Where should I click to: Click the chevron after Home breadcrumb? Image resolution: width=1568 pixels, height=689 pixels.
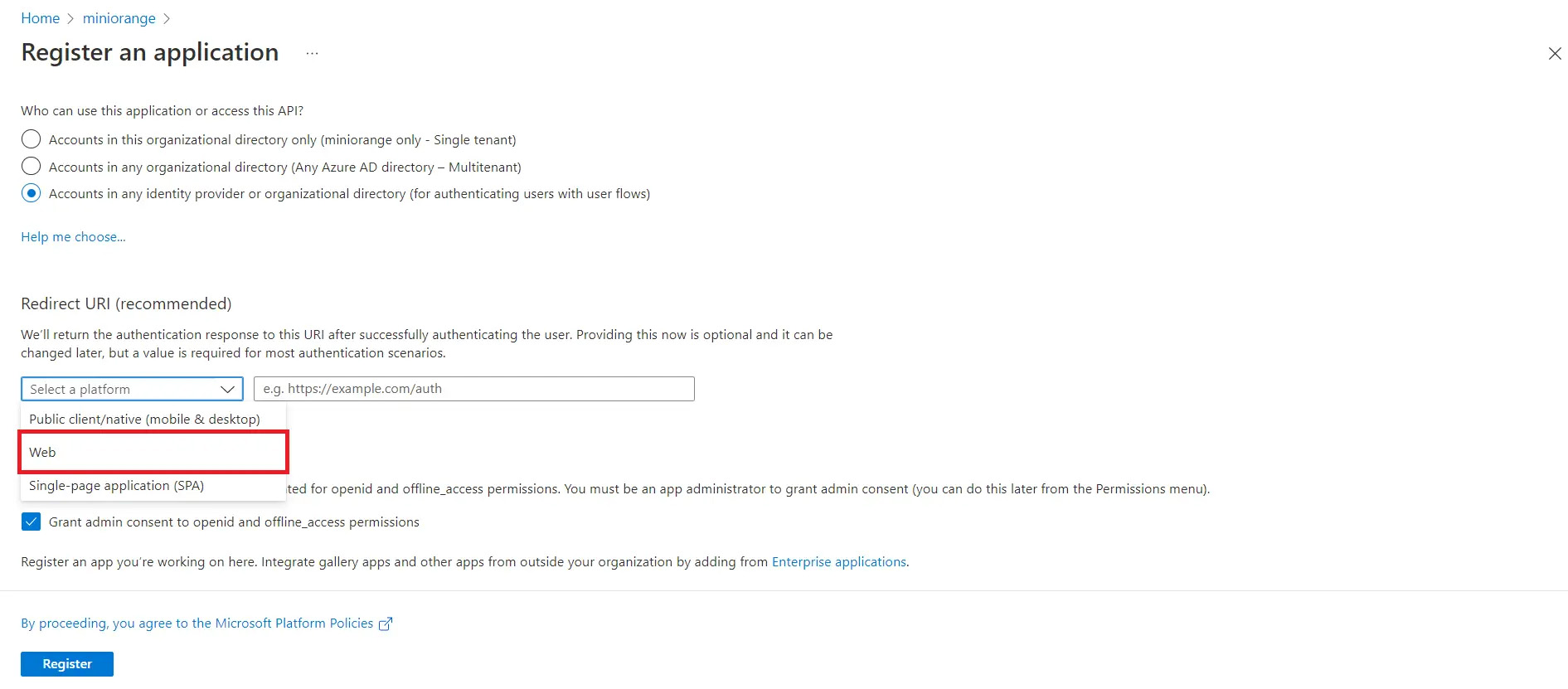tap(70, 18)
